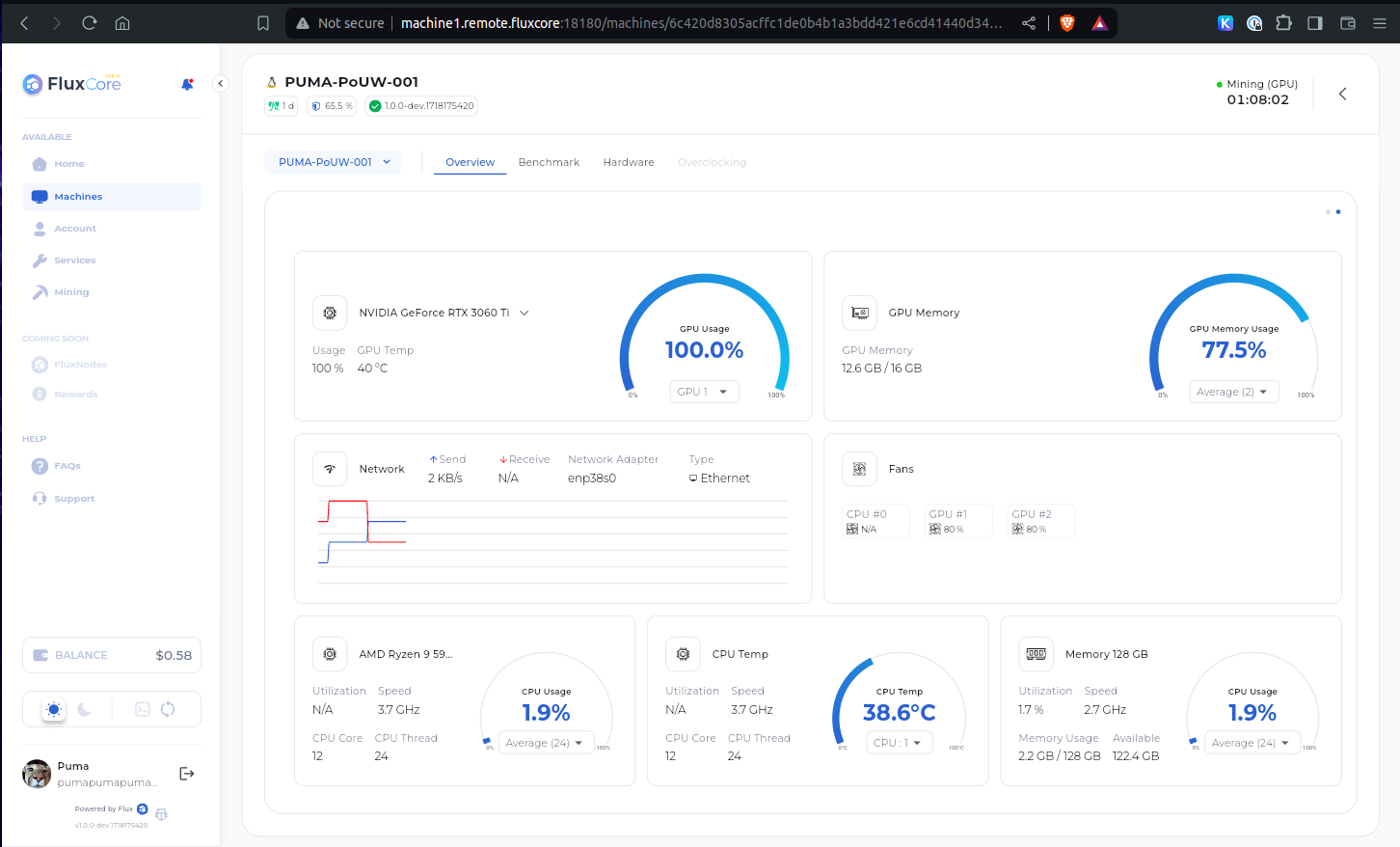
Task: Expand the Average (2) GPU memory dropdown
Action: click(x=1232, y=392)
